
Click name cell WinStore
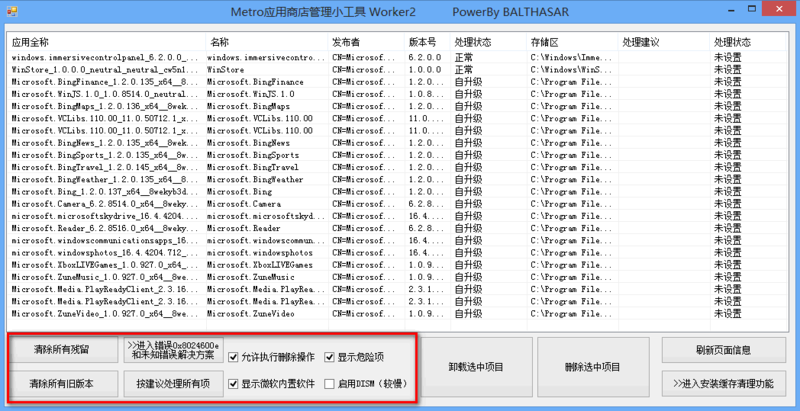(x=226, y=69)
